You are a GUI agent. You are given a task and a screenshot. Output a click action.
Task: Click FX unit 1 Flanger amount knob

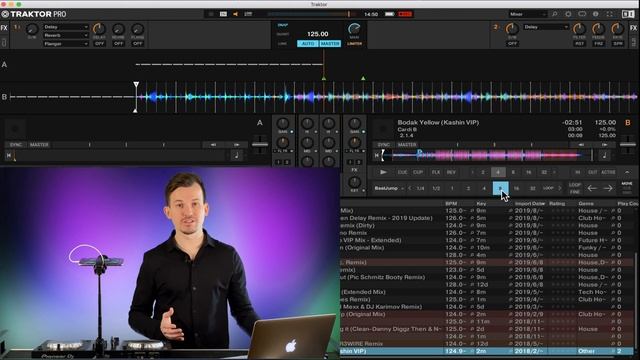point(138,29)
